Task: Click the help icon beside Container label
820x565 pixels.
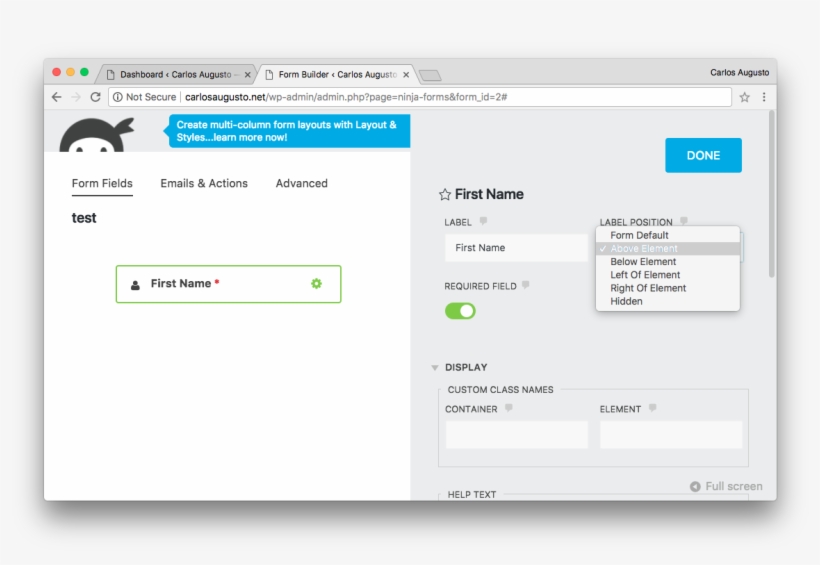Action: 508,409
